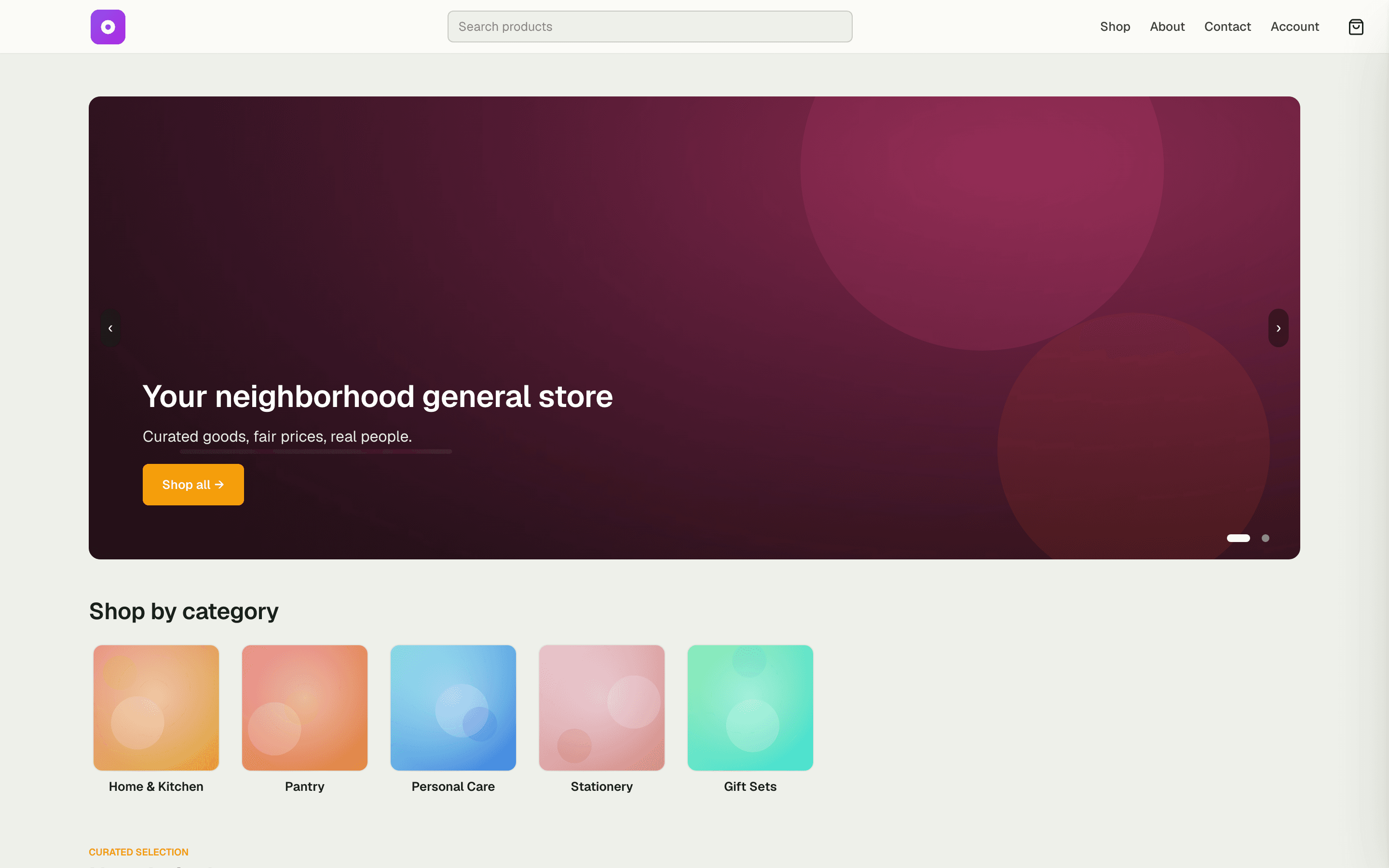Click the Gift Sets label
This screenshot has height=868, width=1389.
(750, 787)
